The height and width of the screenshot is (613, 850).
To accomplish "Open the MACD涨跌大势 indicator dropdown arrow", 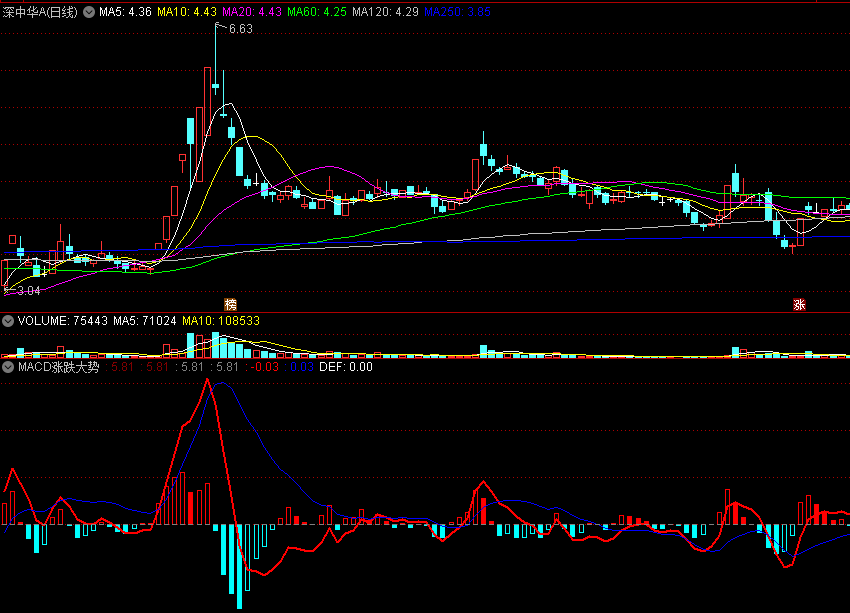I will (x=8, y=367).
